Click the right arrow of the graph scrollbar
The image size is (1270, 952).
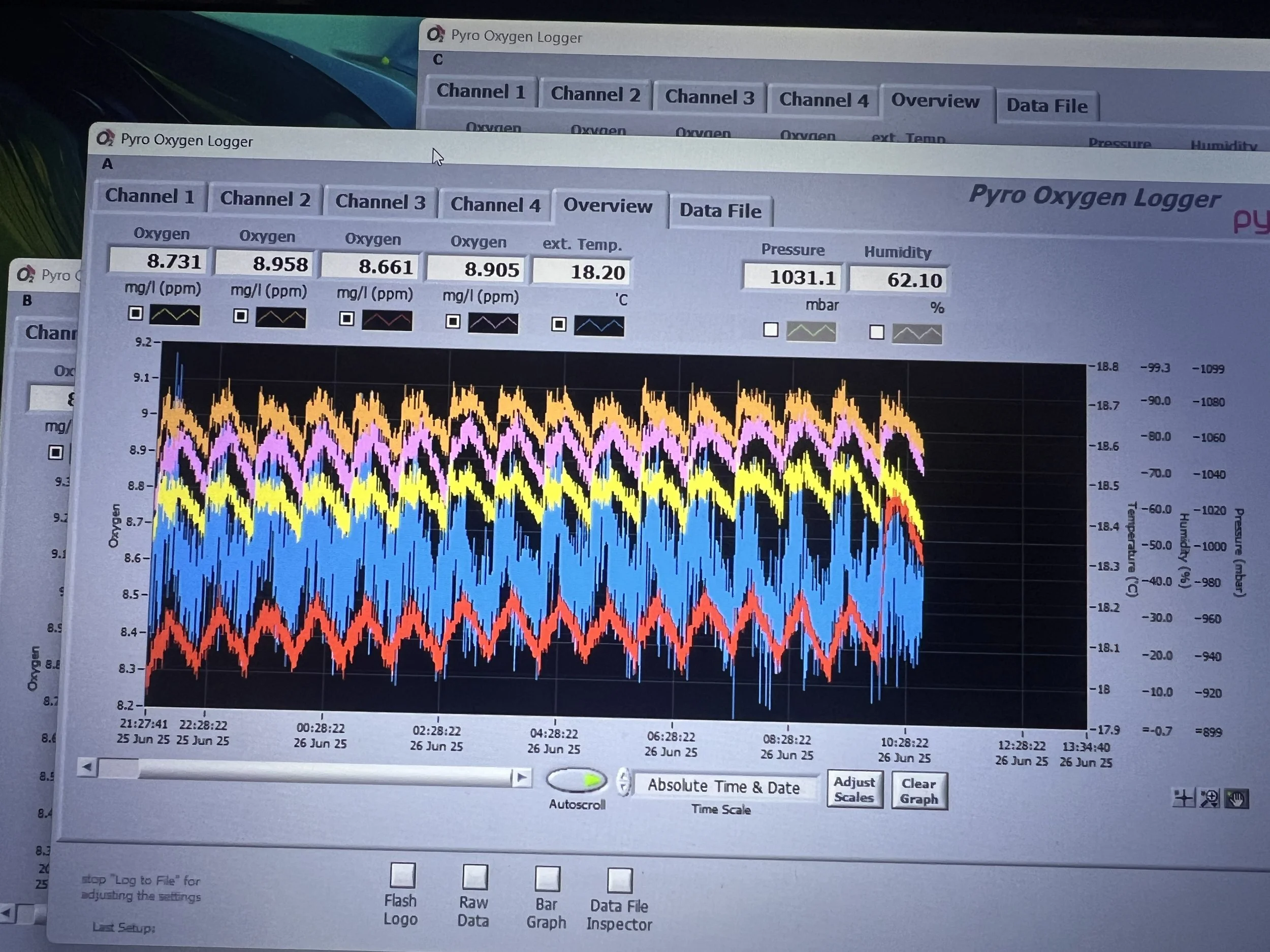tap(521, 777)
